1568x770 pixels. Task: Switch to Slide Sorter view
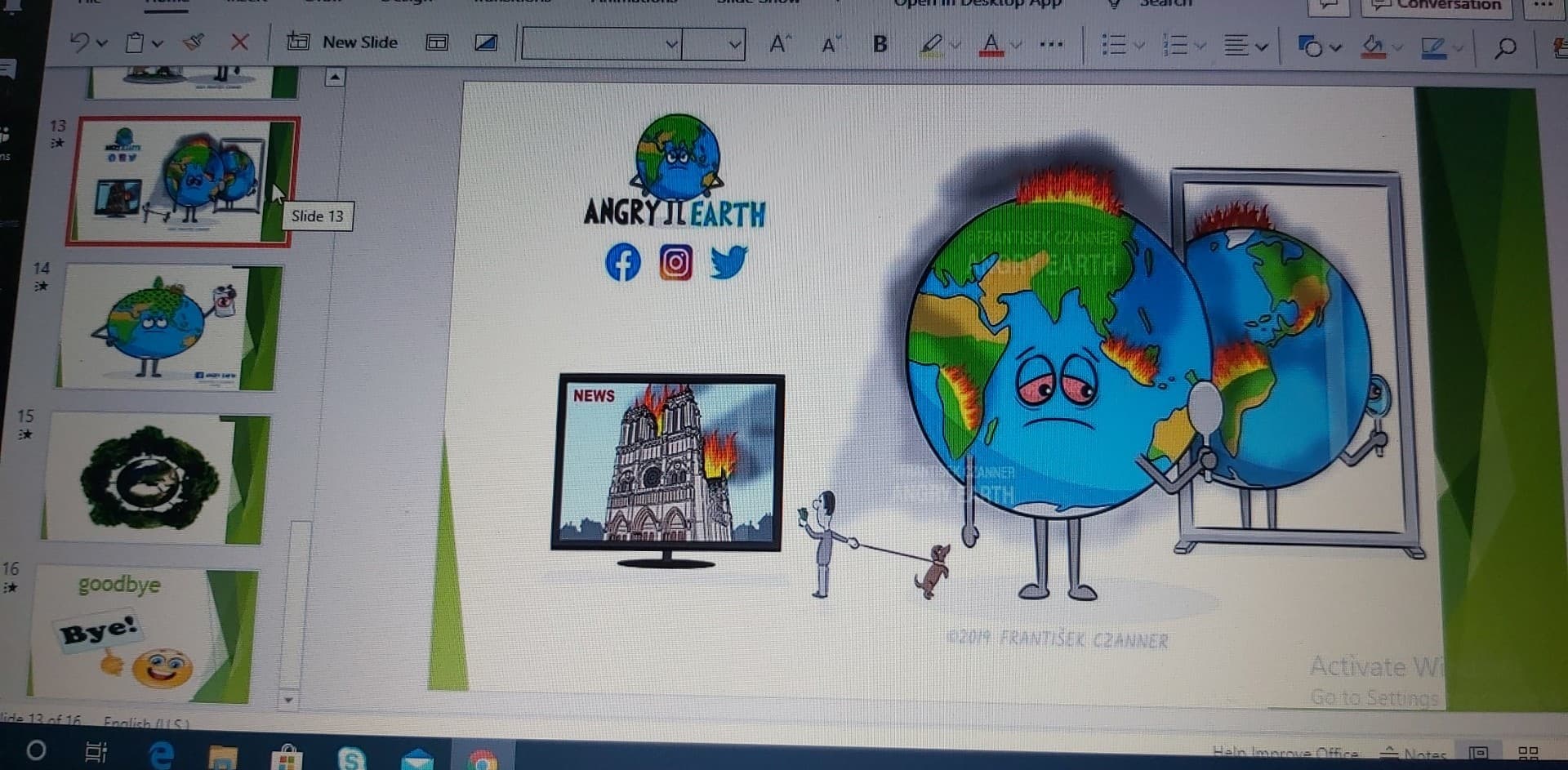1528,753
